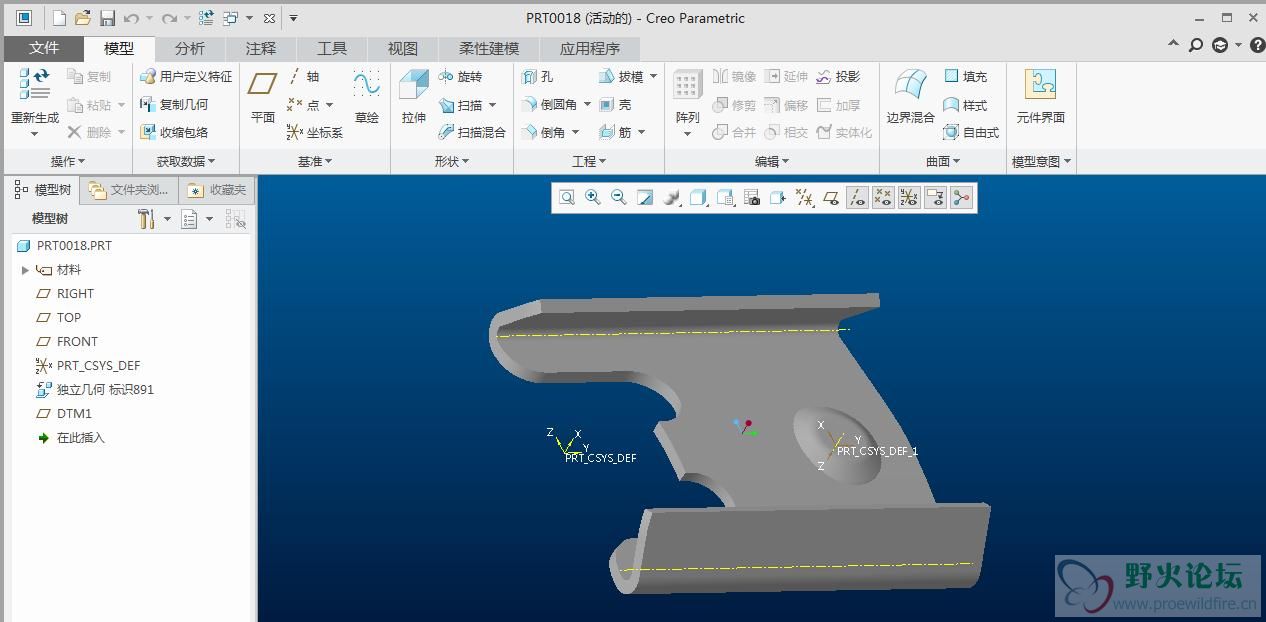
Task: Open model tree settings dropdown (hammer icon)
Action: pyautogui.click(x=154, y=219)
